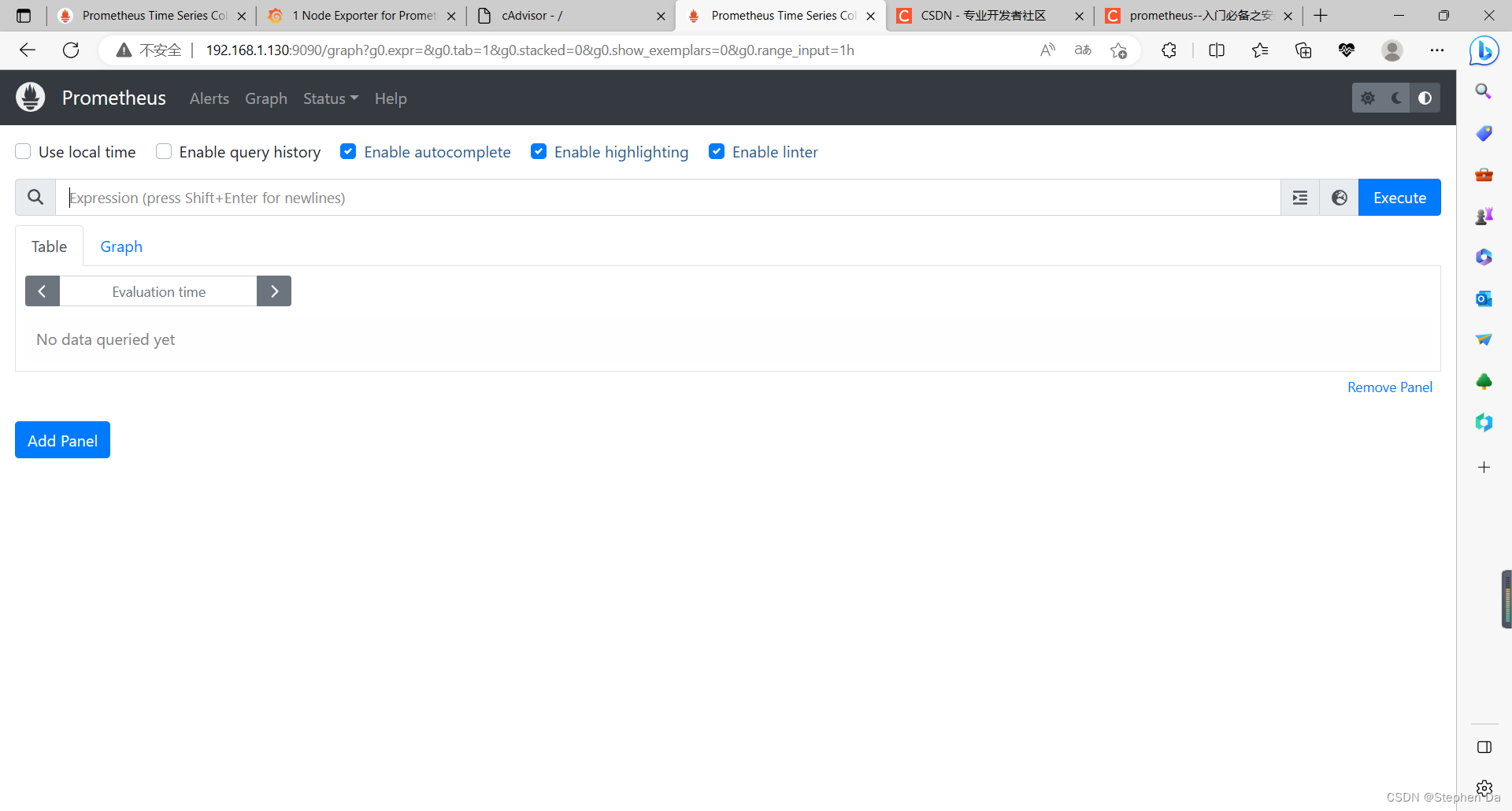Click the browser back arrow
This screenshot has height=811, width=1512.
28,50
